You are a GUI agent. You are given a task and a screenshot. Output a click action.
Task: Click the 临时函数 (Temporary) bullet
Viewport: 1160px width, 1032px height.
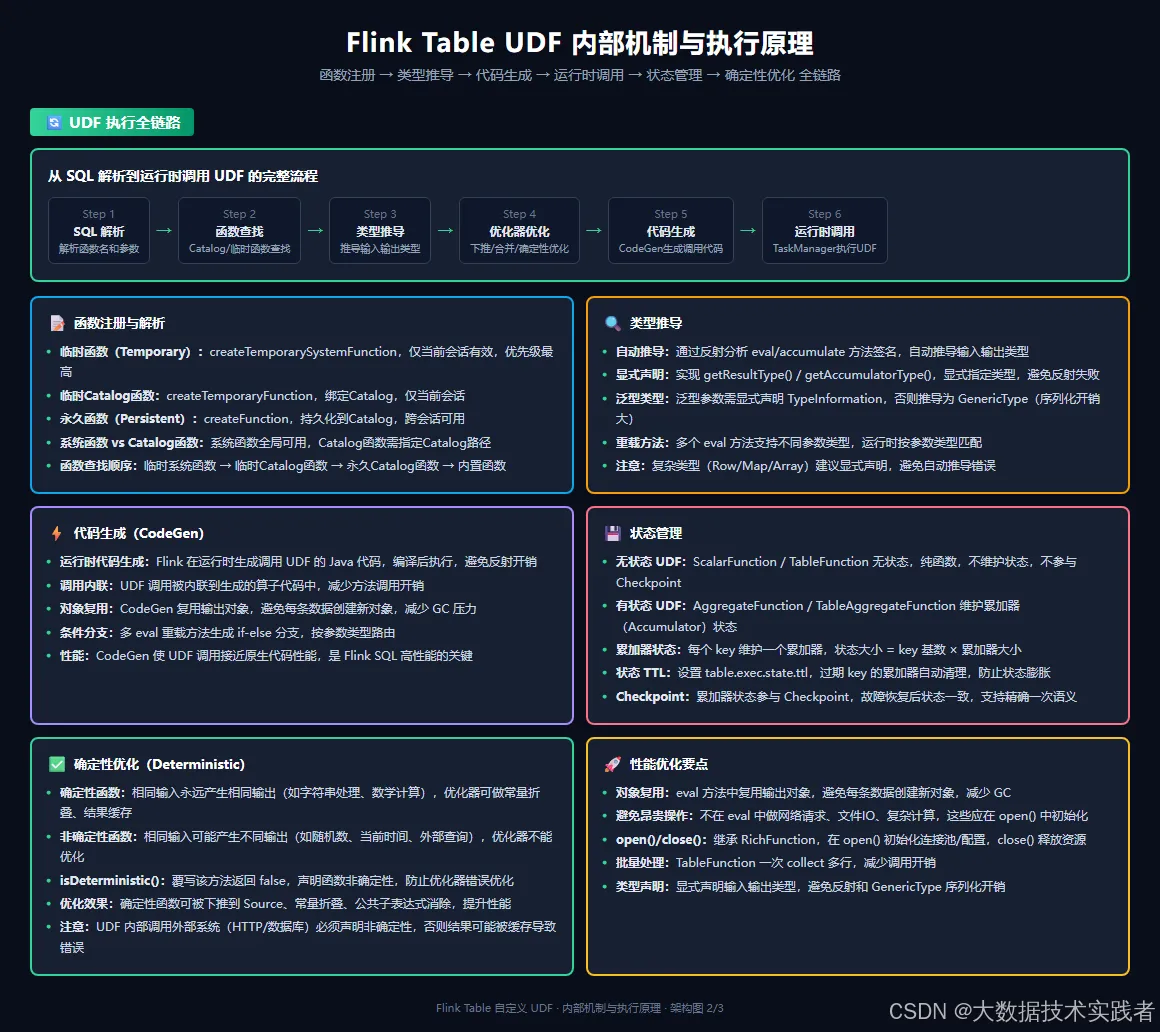[306, 361]
